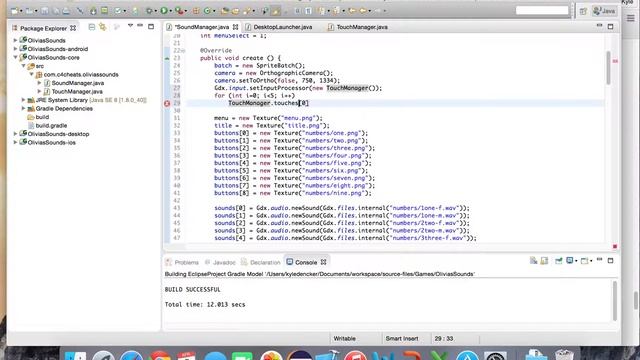Maximize the editor area

click(611, 27)
